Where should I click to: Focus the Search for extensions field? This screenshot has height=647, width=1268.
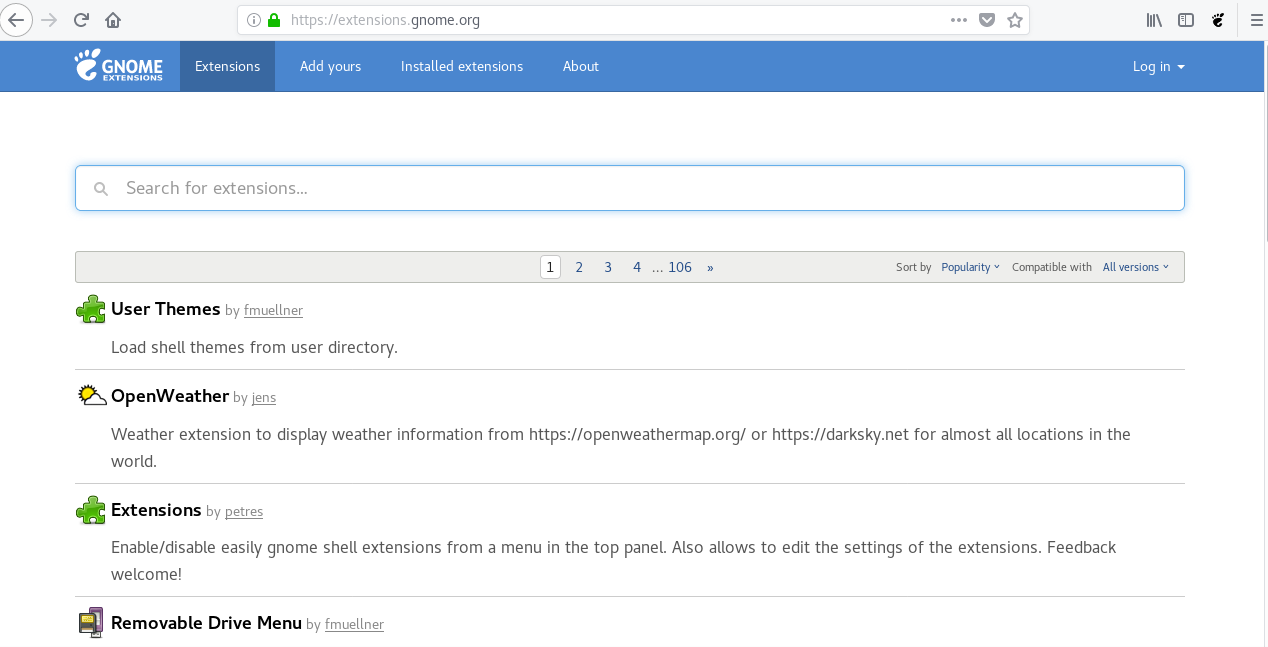coord(630,188)
